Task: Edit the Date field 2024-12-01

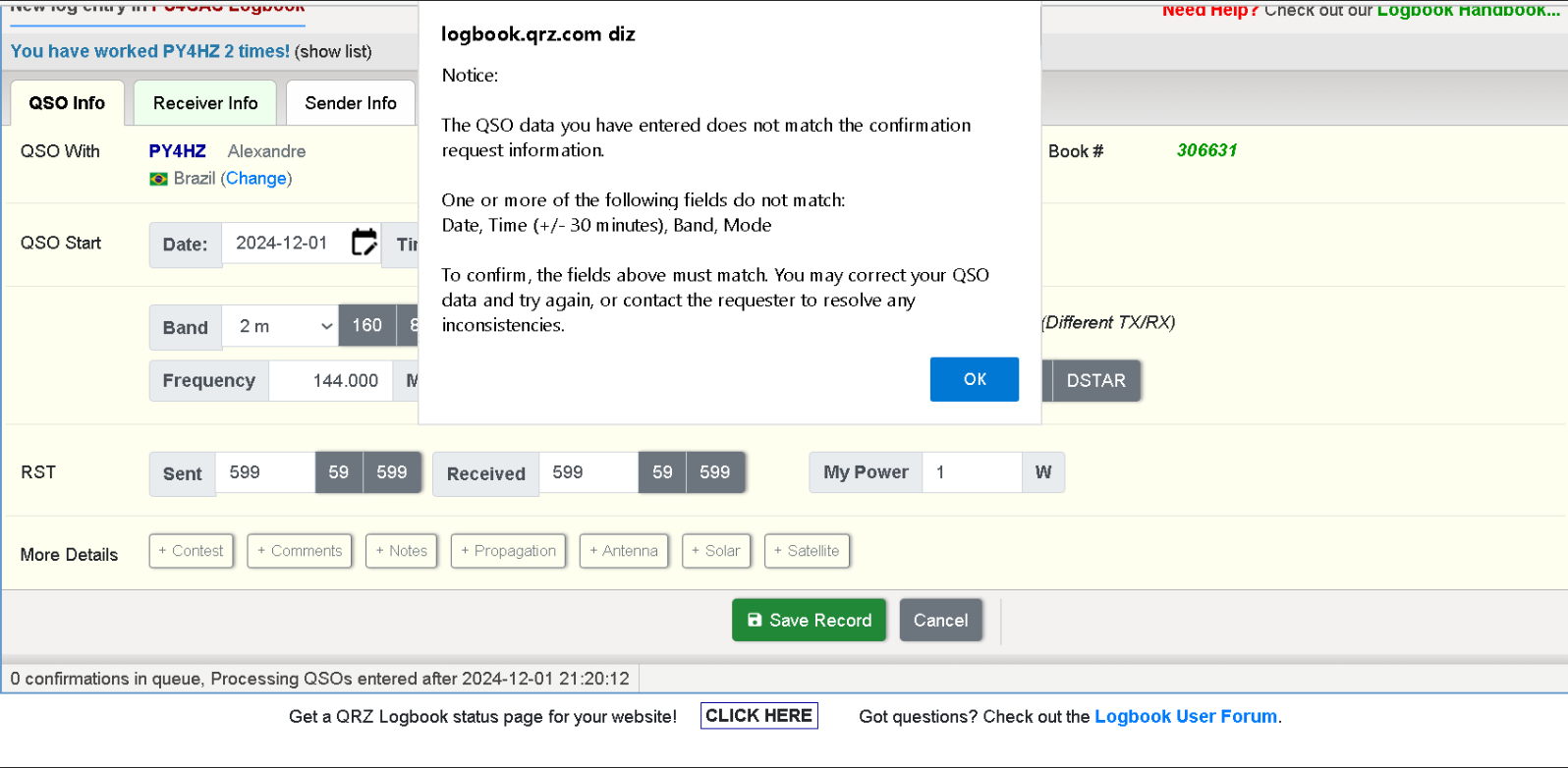Action: 286,243
